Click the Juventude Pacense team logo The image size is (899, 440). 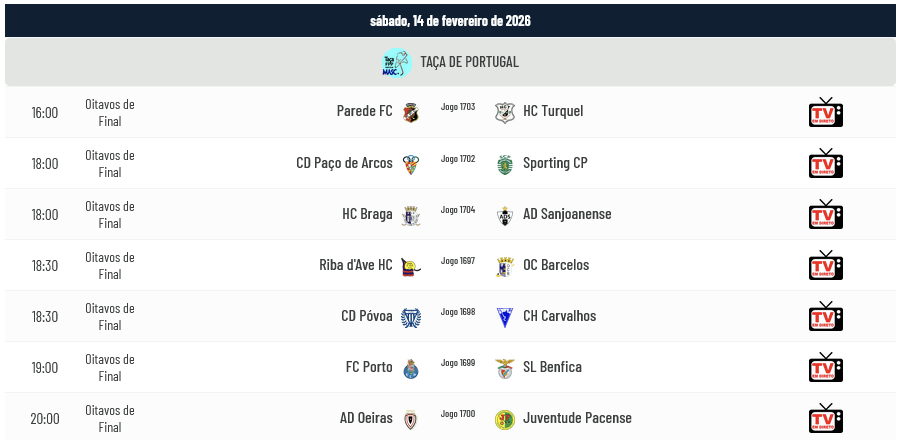tap(504, 419)
